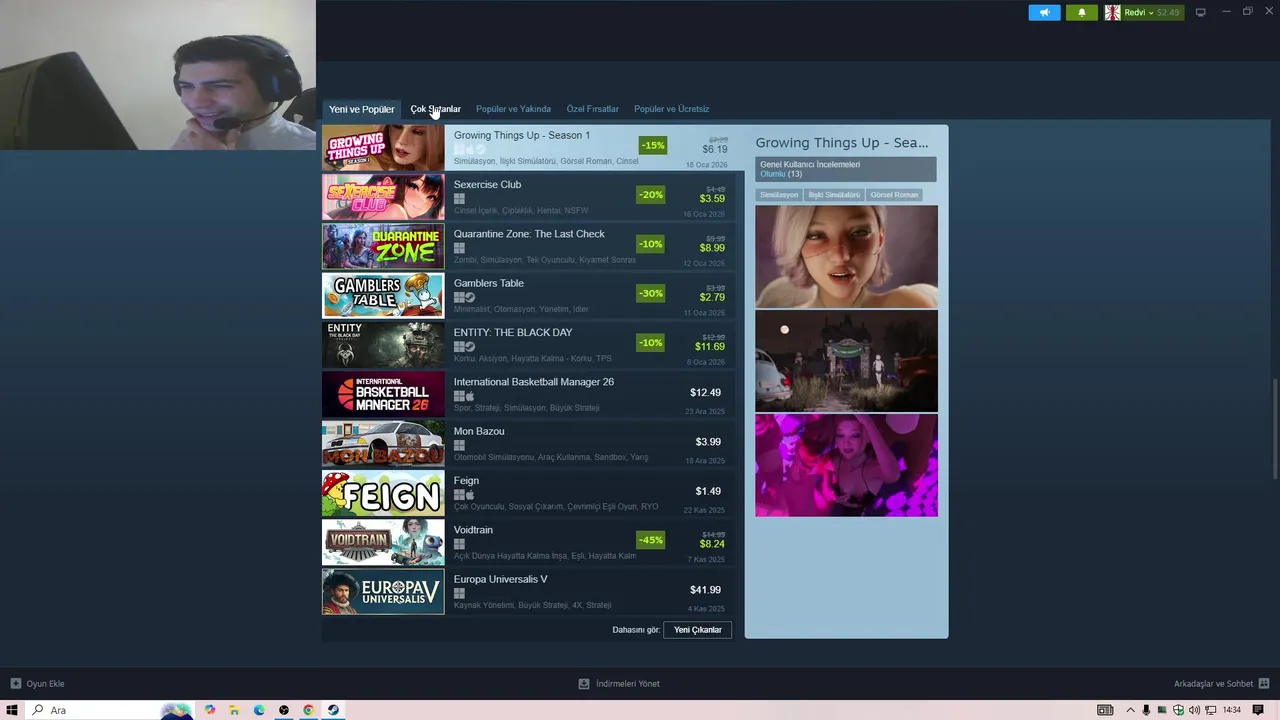Open the Gamblers Table game title

(489, 283)
